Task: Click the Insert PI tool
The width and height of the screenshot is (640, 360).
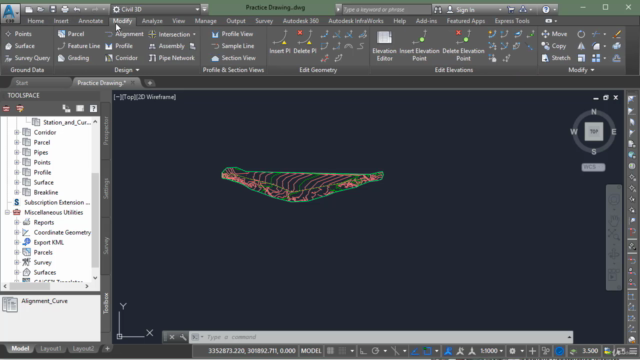Action: point(280,42)
